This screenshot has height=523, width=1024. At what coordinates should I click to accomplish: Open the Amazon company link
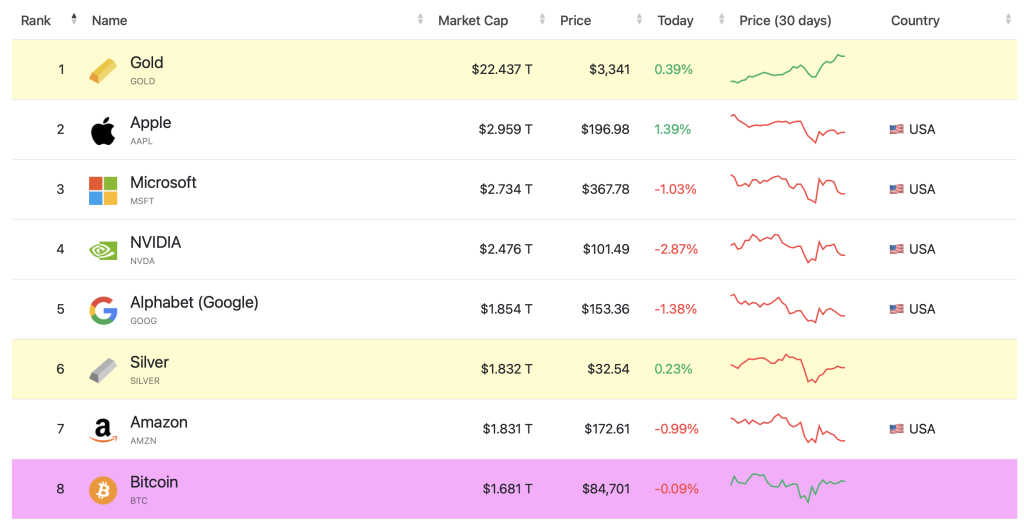pos(159,422)
